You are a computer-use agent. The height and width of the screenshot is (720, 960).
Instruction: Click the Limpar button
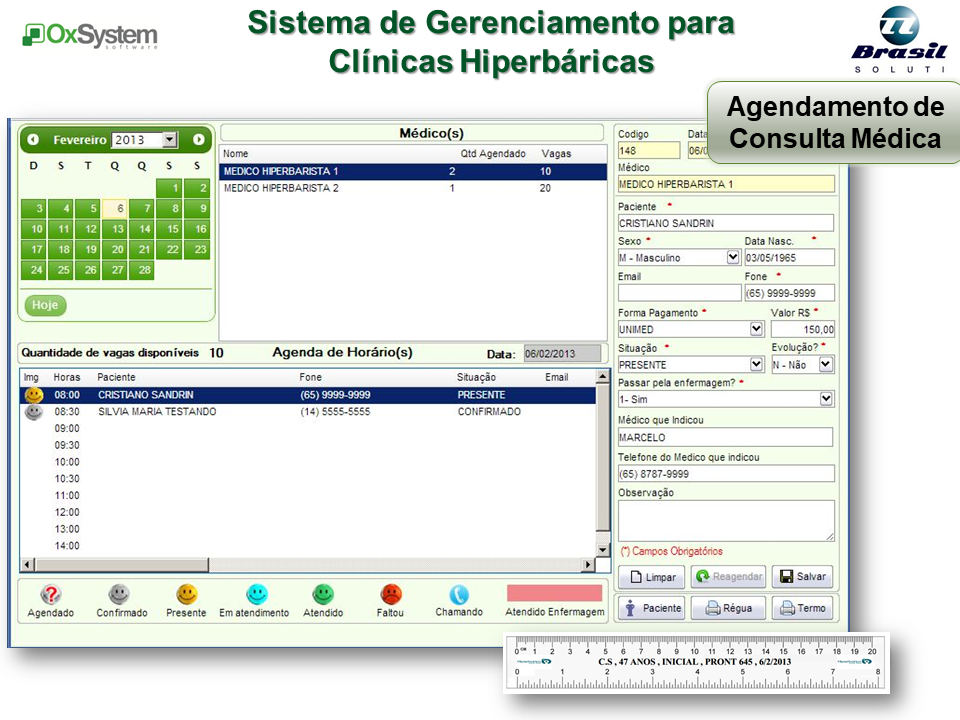coord(651,577)
